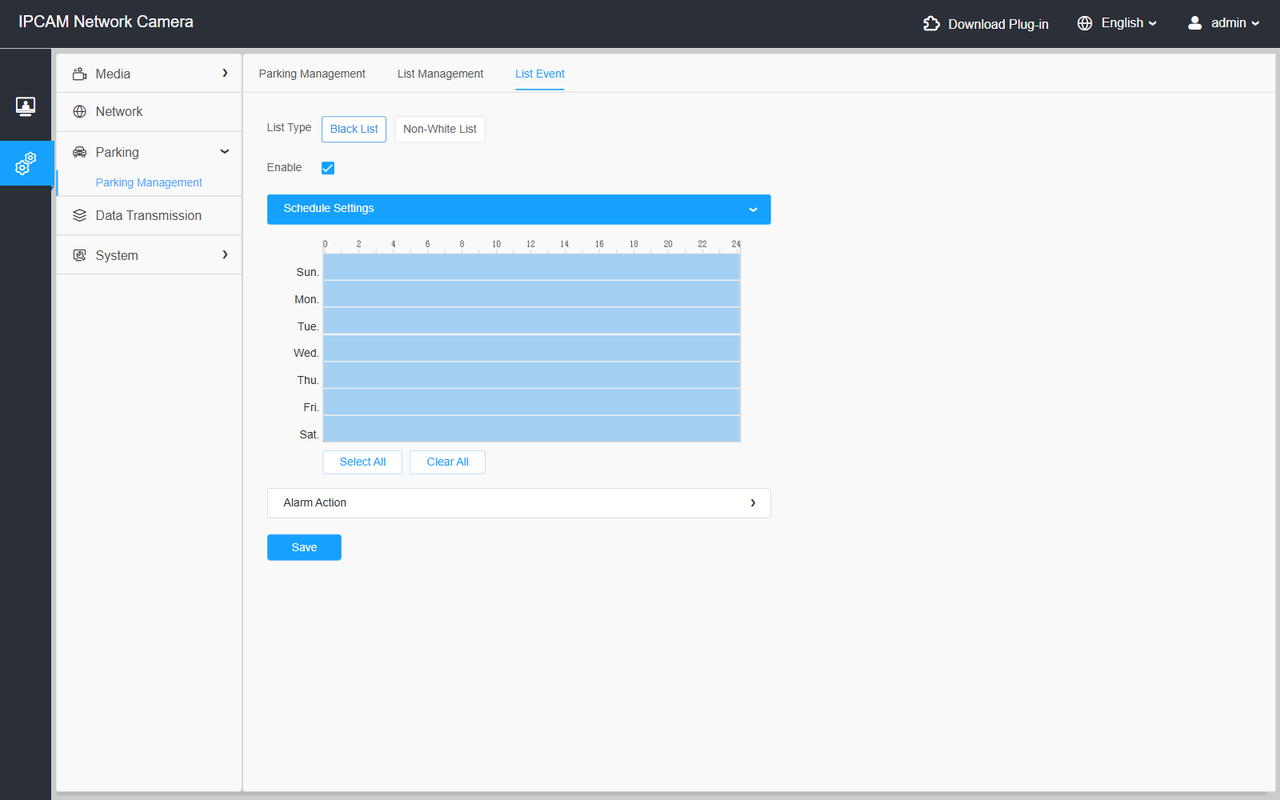1280x800 pixels.
Task: Uncheck the Enable checkbox
Action: [x=327, y=168]
